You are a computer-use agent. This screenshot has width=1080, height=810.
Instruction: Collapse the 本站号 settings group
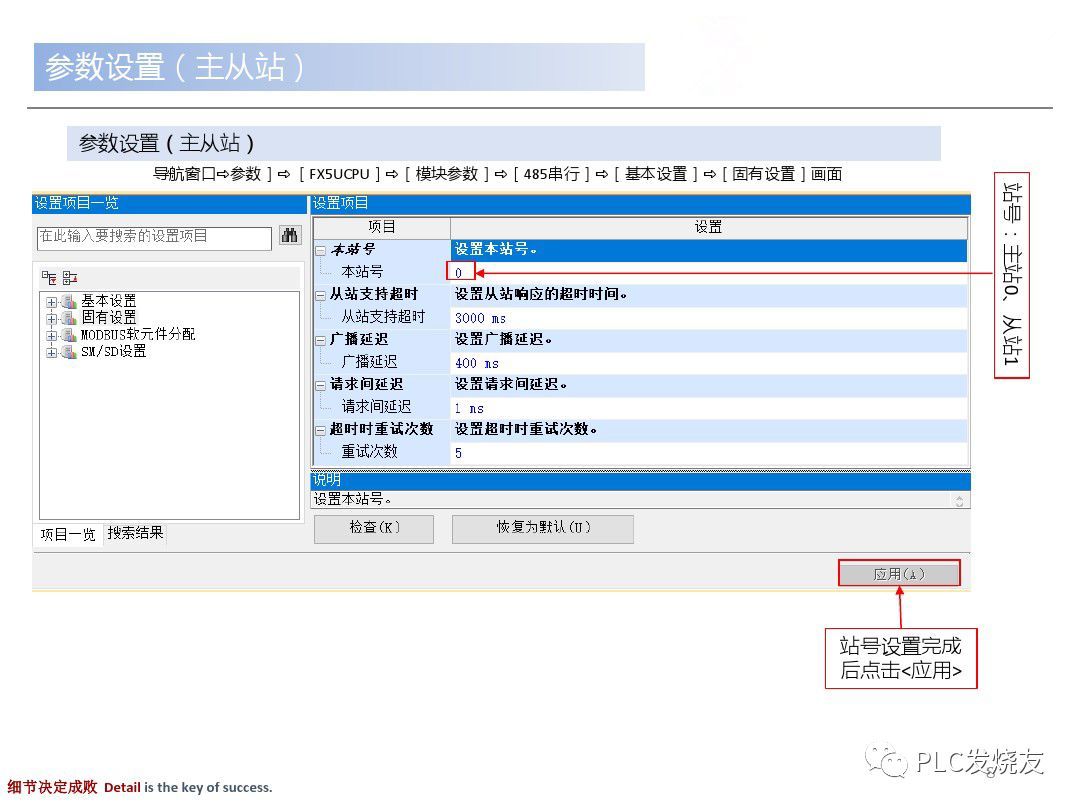click(320, 250)
